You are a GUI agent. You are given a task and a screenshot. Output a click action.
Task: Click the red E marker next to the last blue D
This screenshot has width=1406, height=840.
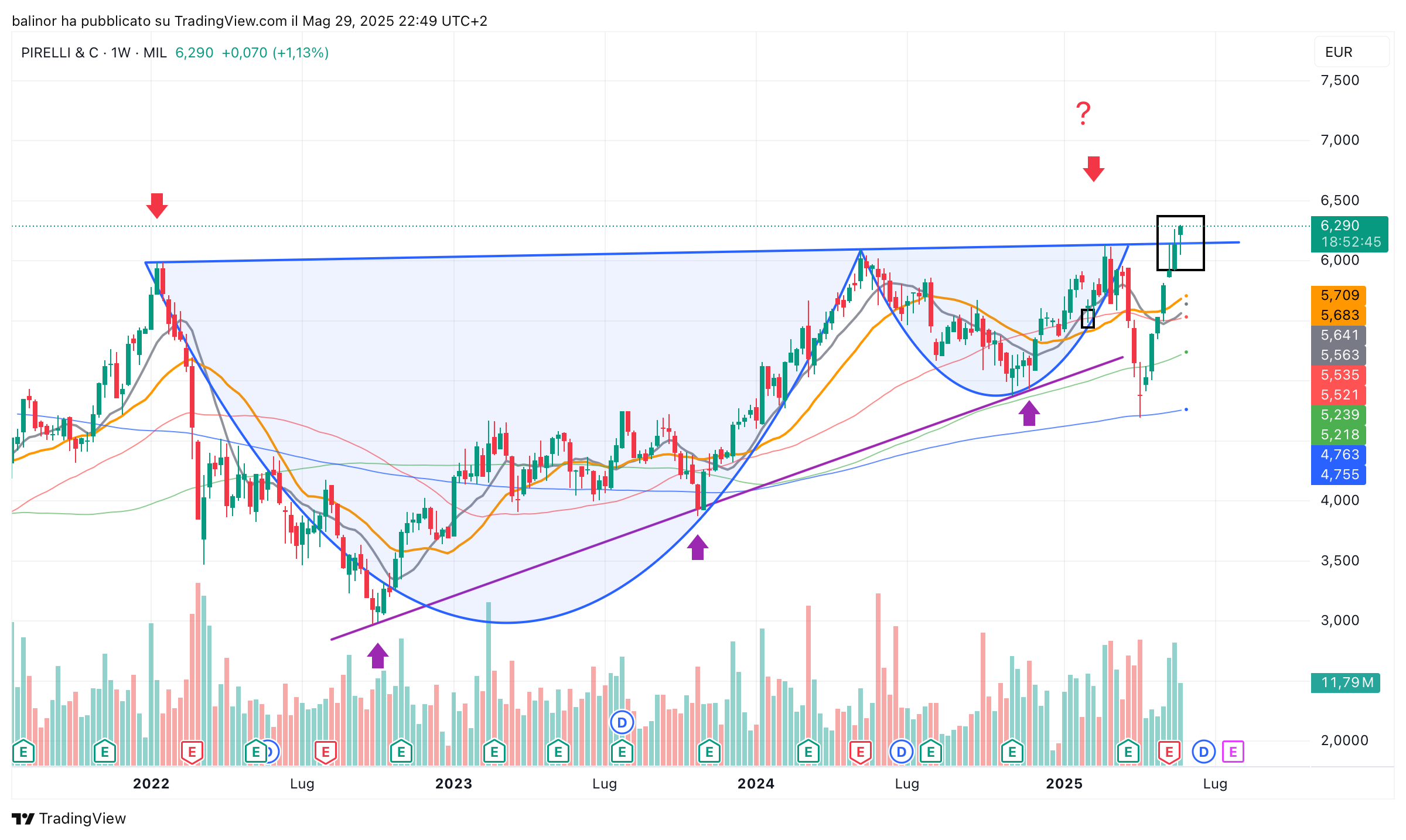(1169, 752)
